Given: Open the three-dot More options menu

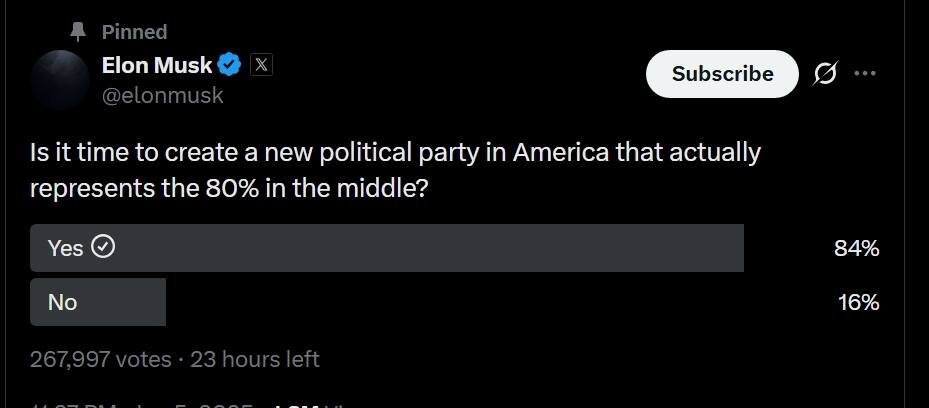Looking at the screenshot, I should (865, 74).
